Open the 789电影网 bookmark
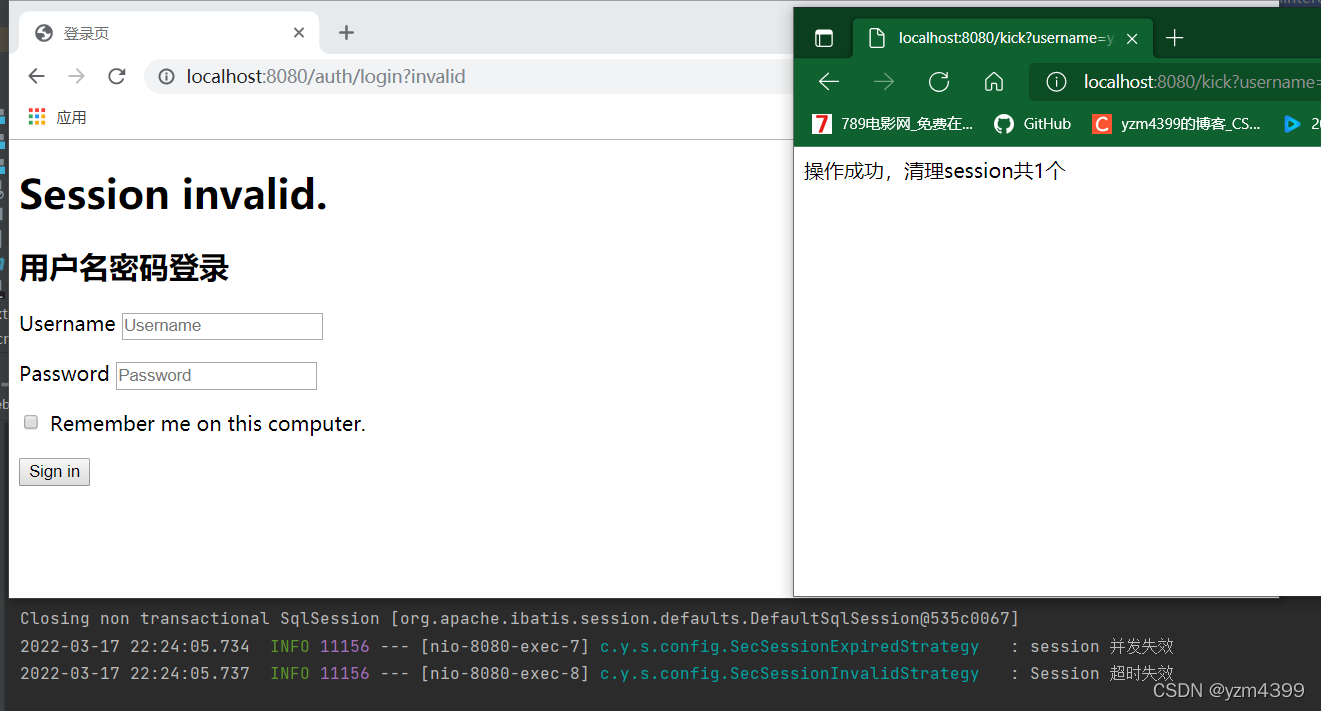This screenshot has height=711, width=1321. (x=893, y=124)
